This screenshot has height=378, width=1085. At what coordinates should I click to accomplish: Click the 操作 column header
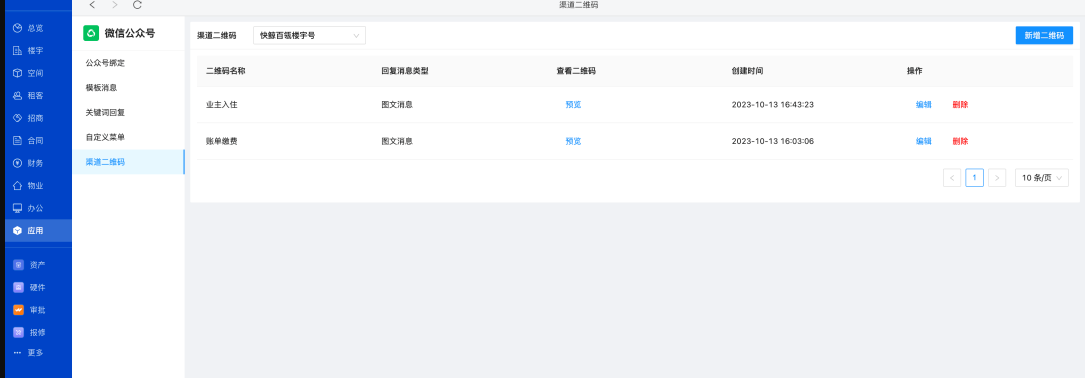915,71
